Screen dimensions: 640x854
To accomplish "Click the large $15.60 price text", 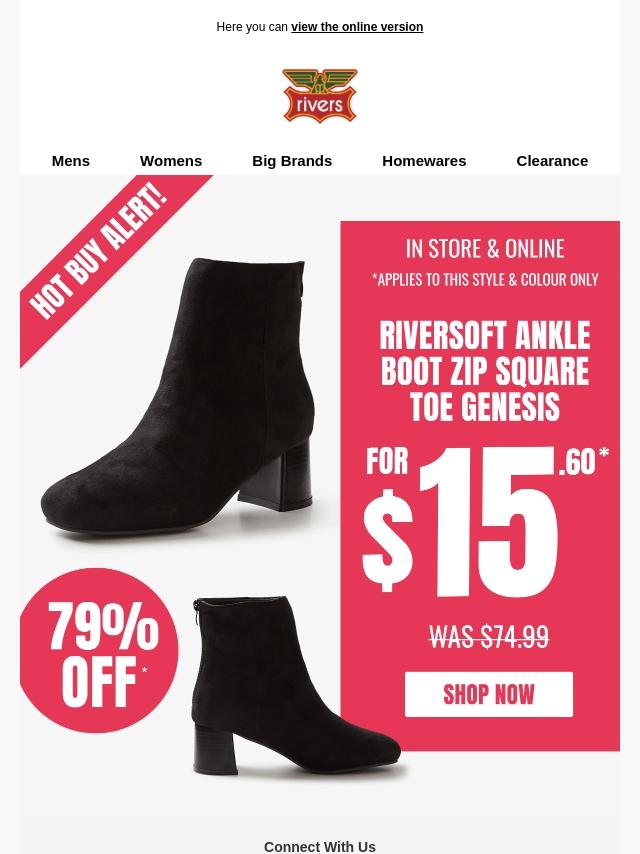I will tap(485, 521).
